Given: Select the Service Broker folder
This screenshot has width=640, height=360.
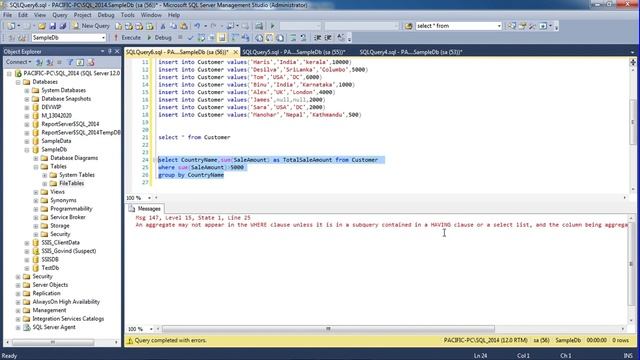Looking at the screenshot, I should pyautogui.click(x=68, y=218).
